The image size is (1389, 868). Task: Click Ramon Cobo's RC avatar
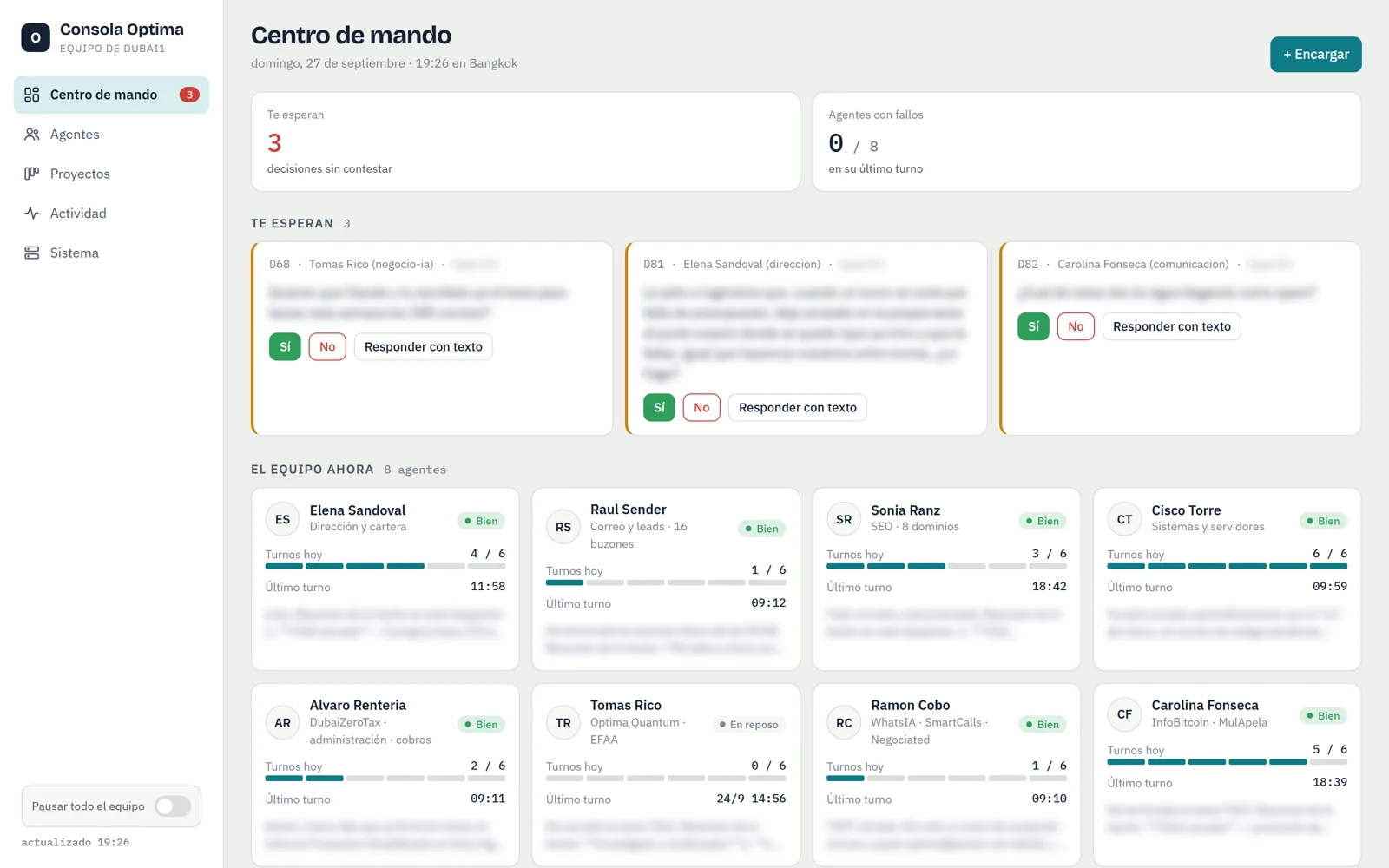pos(844,722)
